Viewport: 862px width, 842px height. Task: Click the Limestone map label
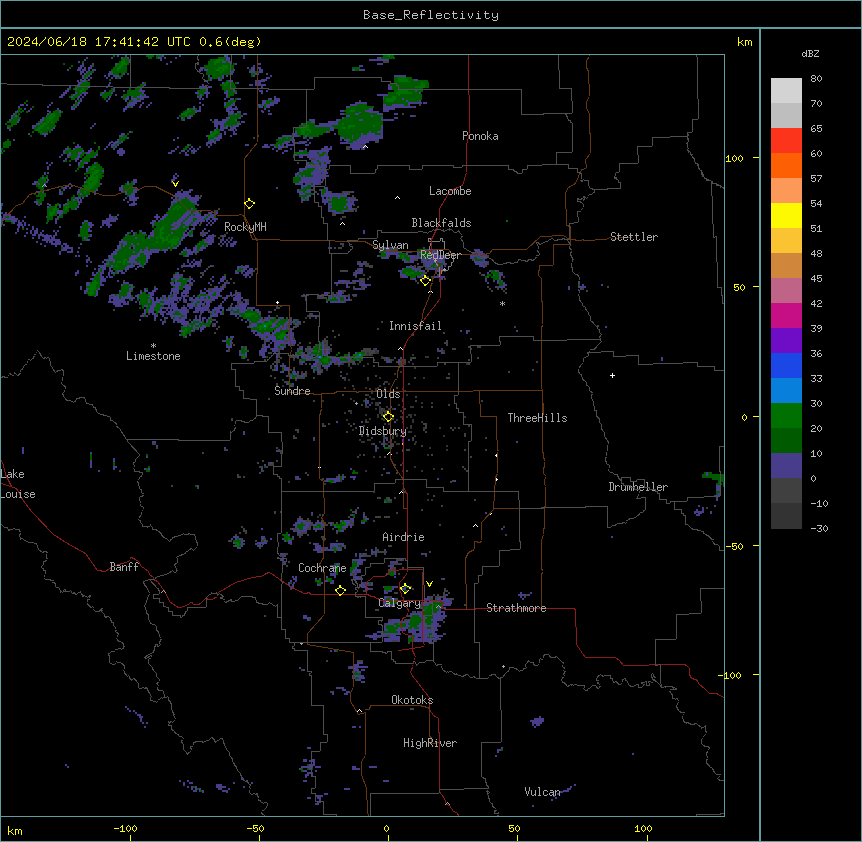pos(153,356)
